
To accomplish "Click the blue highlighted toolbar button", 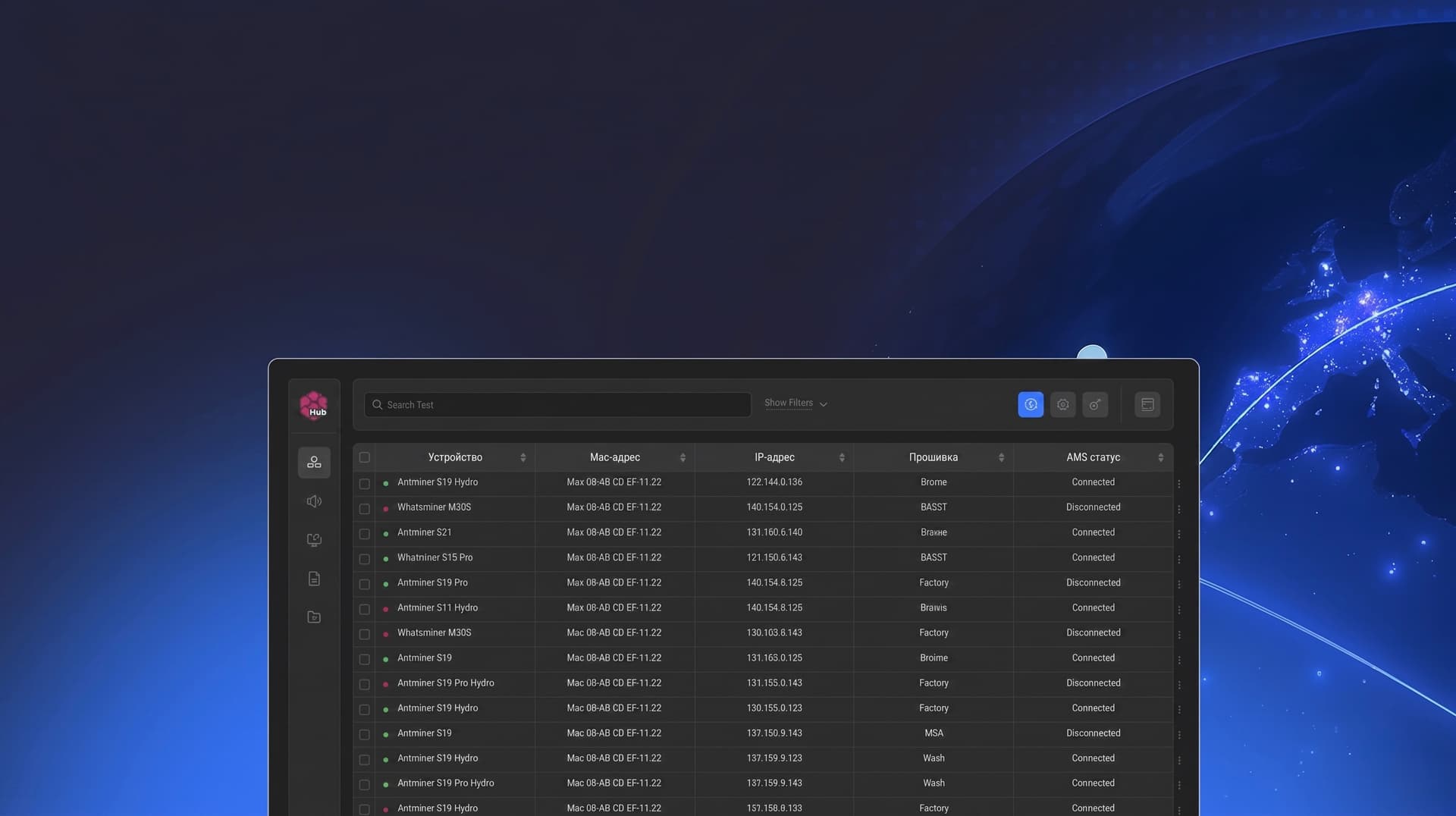I will pyautogui.click(x=1031, y=405).
